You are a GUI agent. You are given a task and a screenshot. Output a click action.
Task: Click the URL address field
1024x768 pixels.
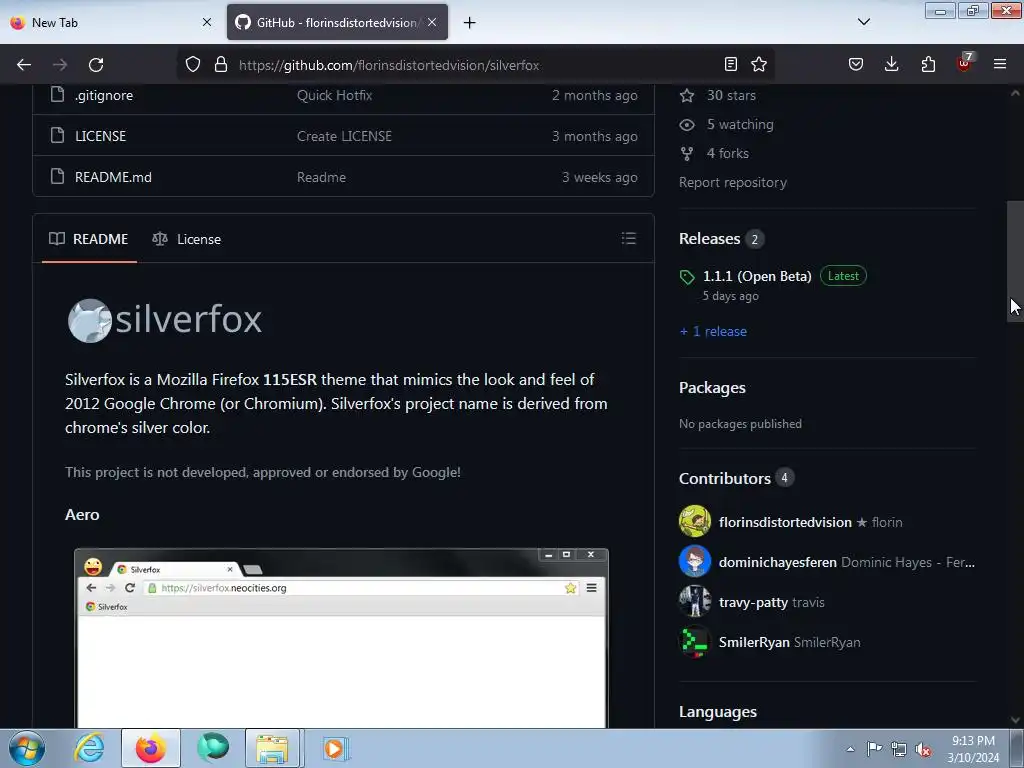coord(475,65)
